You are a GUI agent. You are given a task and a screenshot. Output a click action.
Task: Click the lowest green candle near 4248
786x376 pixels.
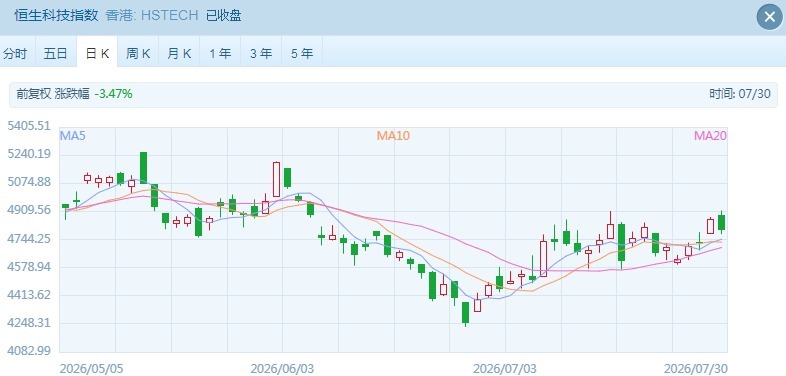[x=466, y=313]
